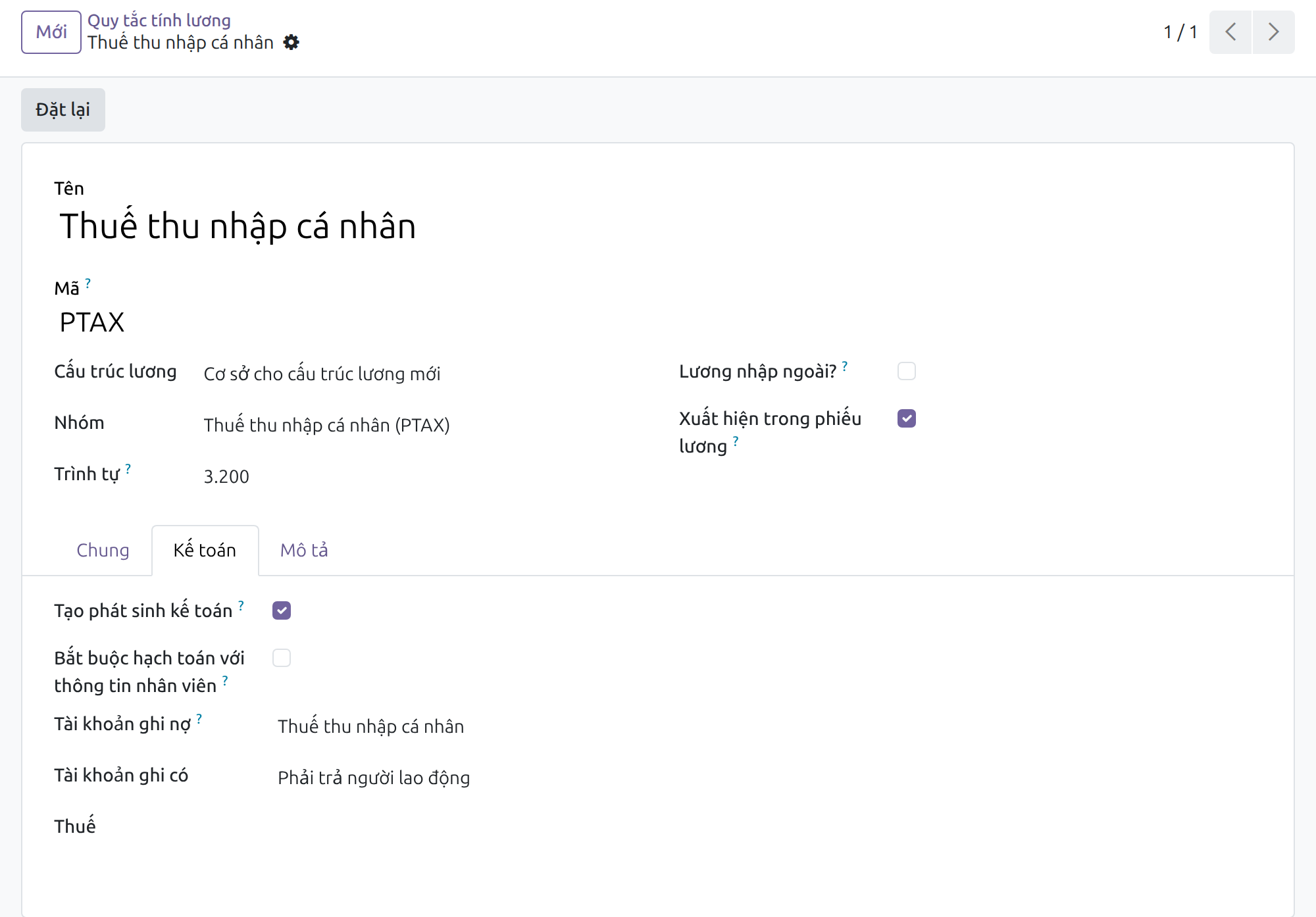Screen dimensions: 1316x917
Task: Go to previous record arrow
Action: tap(1230, 32)
